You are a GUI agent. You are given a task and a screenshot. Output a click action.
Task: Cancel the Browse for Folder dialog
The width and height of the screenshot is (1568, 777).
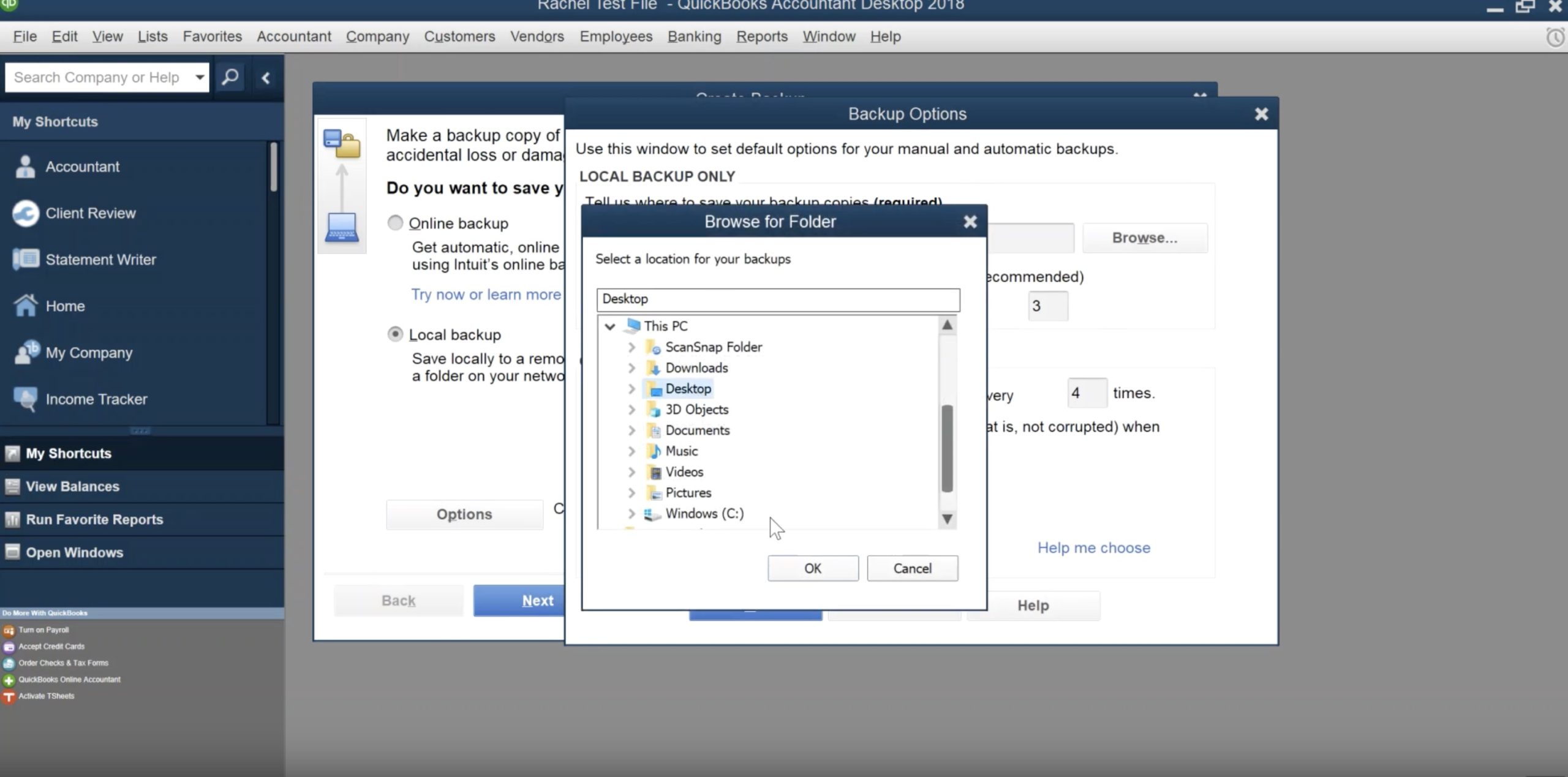click(912, 568)
